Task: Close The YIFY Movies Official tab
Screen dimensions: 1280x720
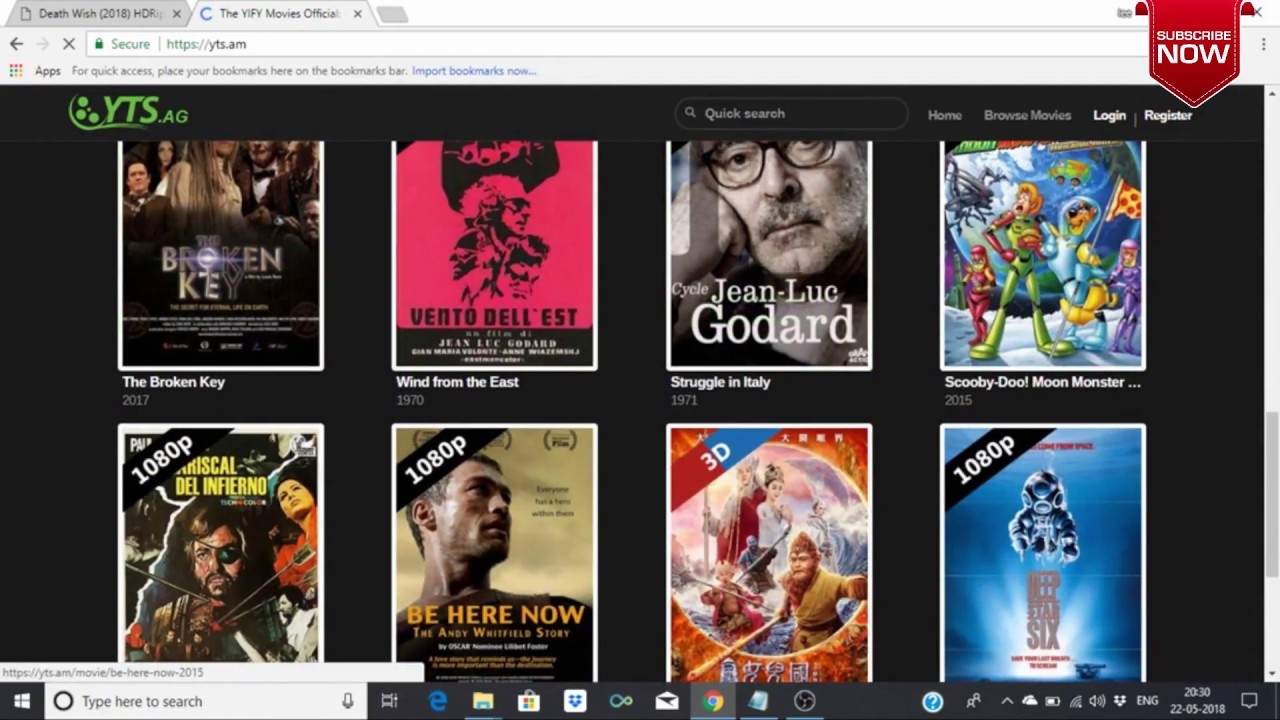Action: point(358,14)
